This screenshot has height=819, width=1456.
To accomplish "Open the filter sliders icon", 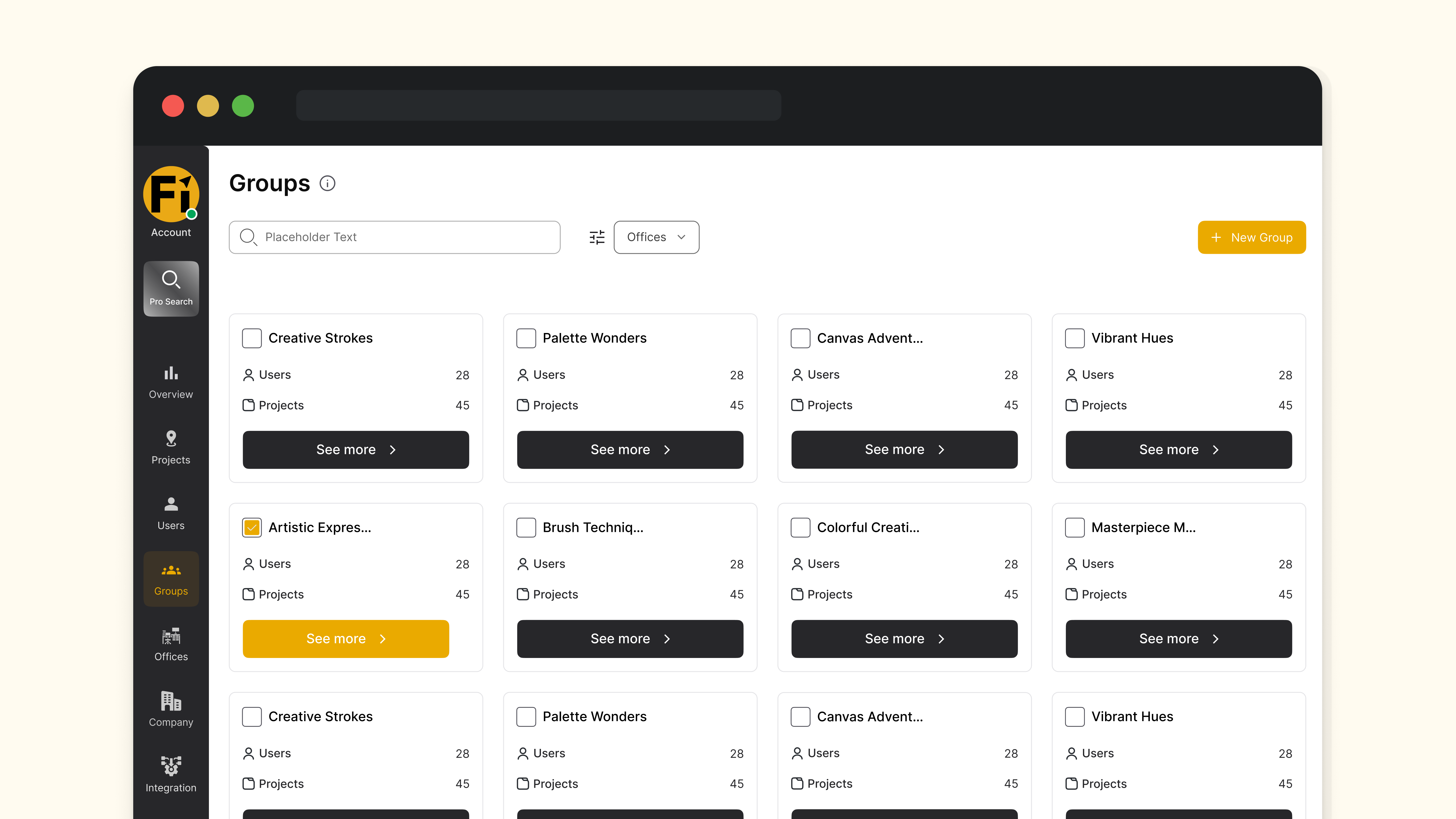I will point(597,237).
